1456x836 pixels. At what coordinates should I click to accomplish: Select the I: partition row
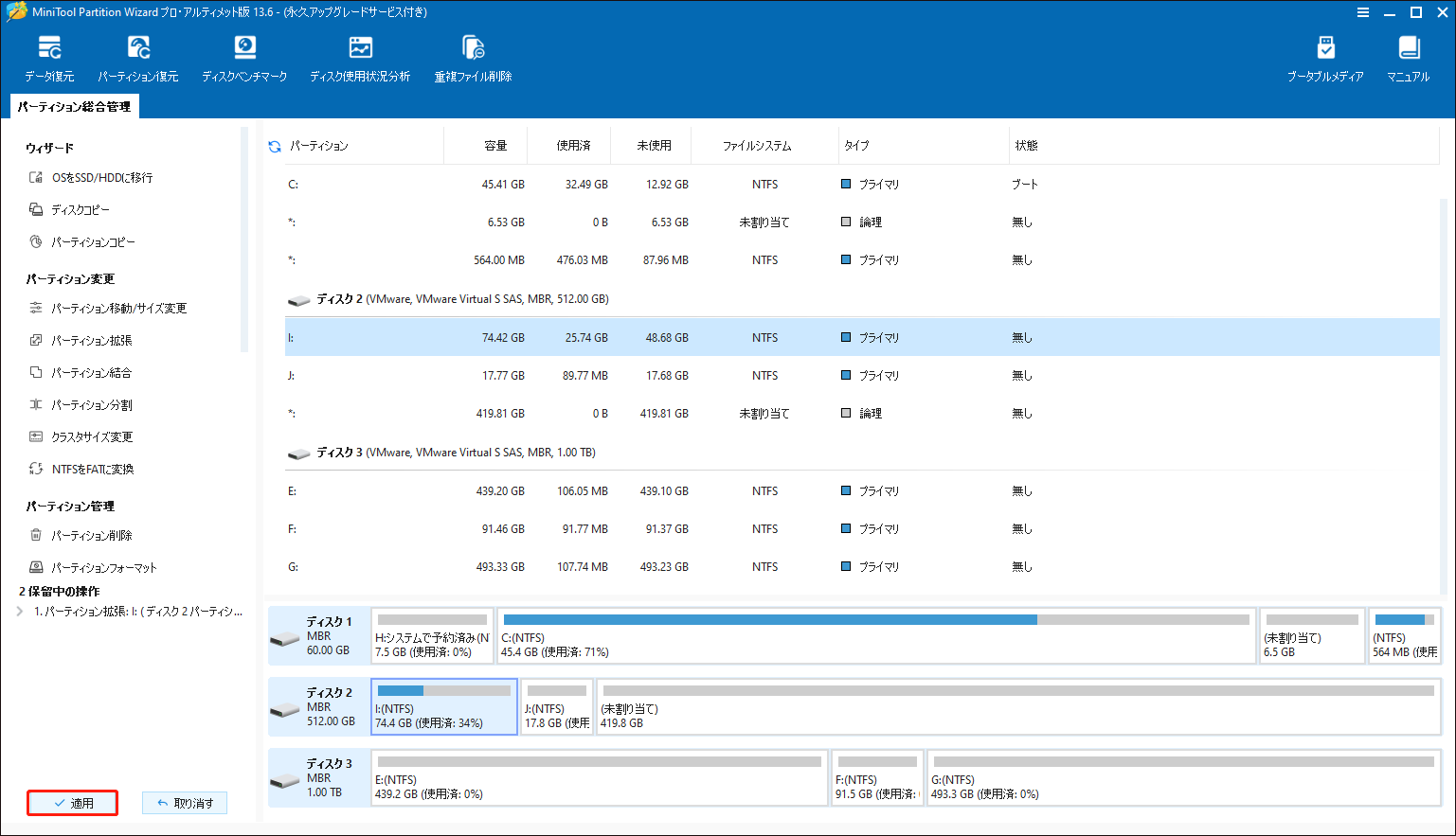pyautogui.click(x=862, y=338)
